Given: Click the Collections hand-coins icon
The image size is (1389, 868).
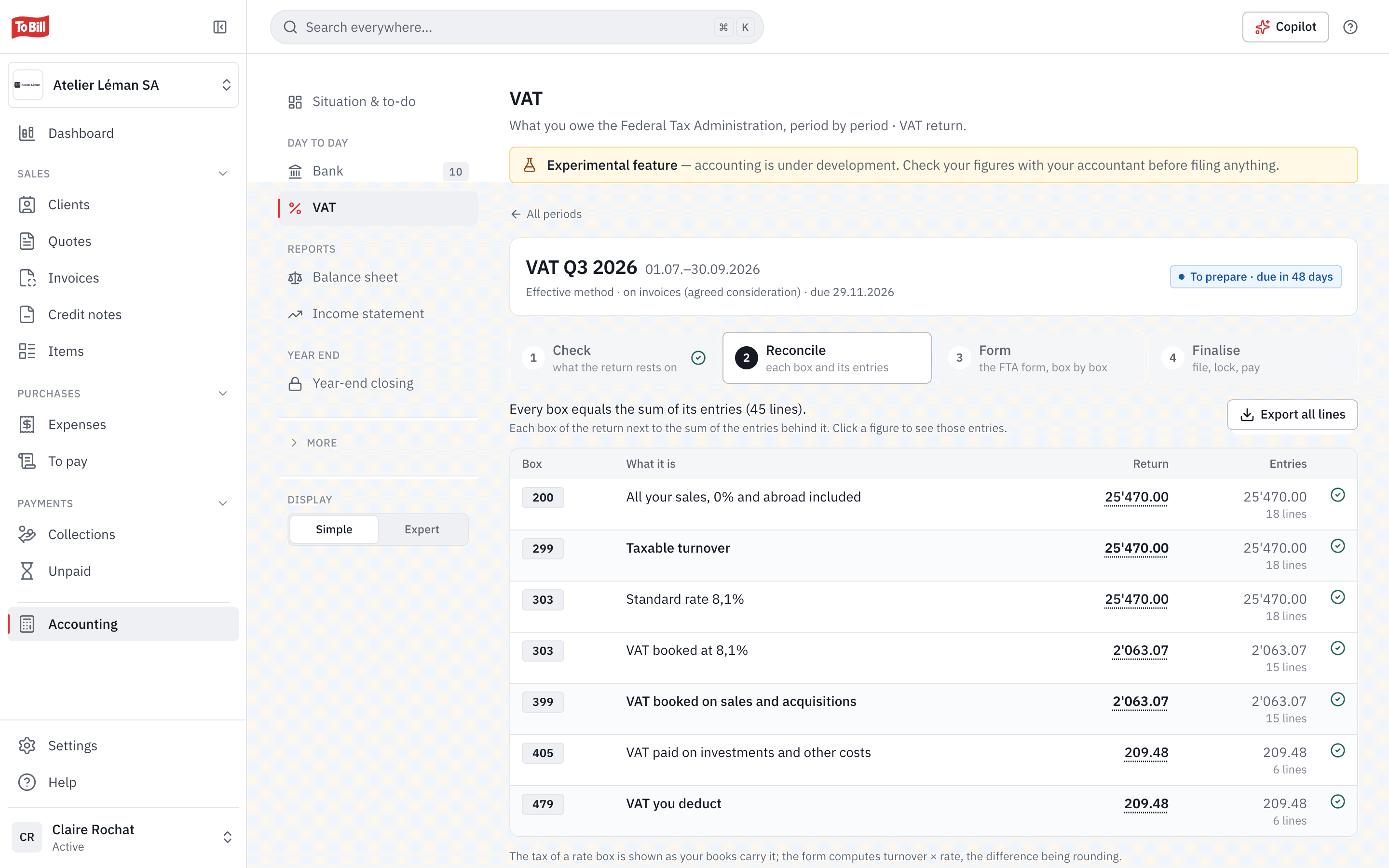Looking at the screenshot, I should [27, 534].
